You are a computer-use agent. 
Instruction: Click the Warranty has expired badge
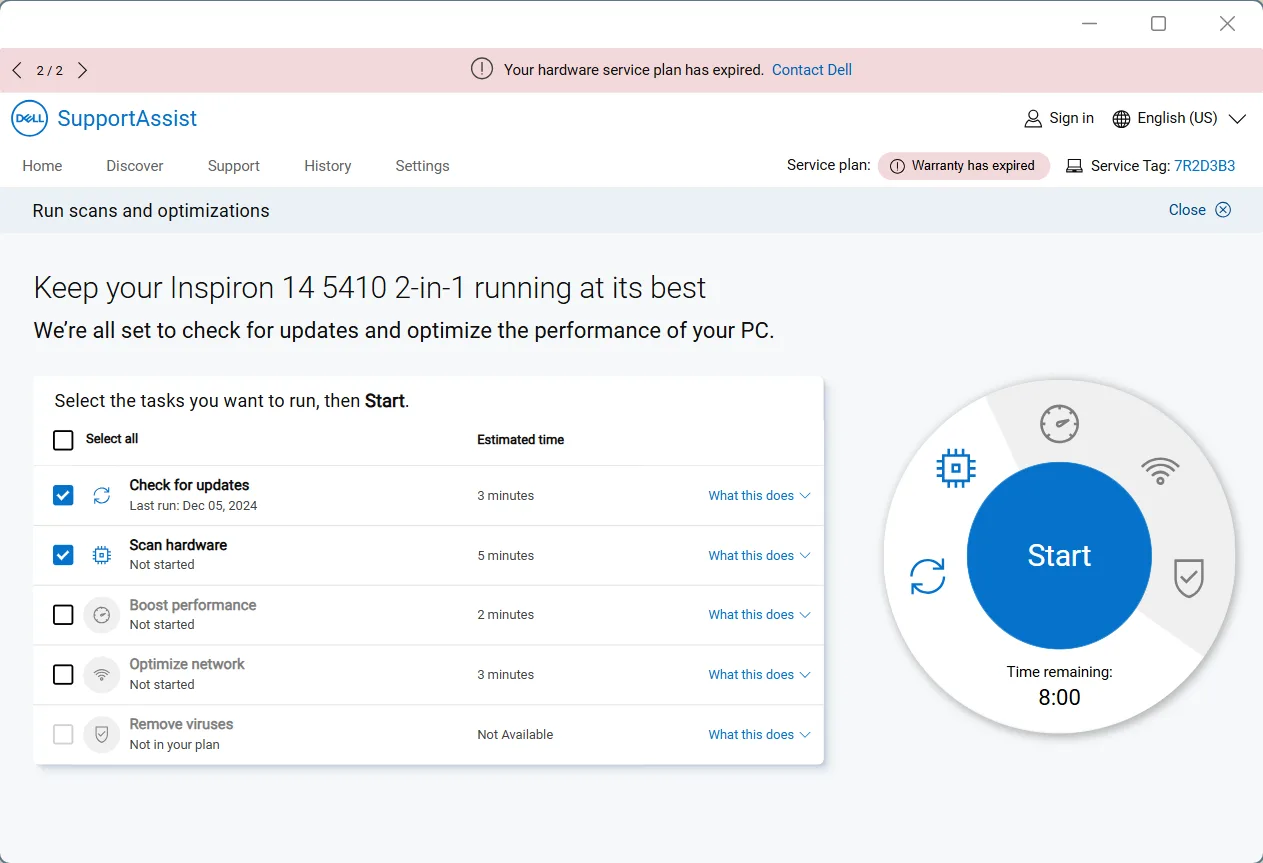(x=964, y=166)
